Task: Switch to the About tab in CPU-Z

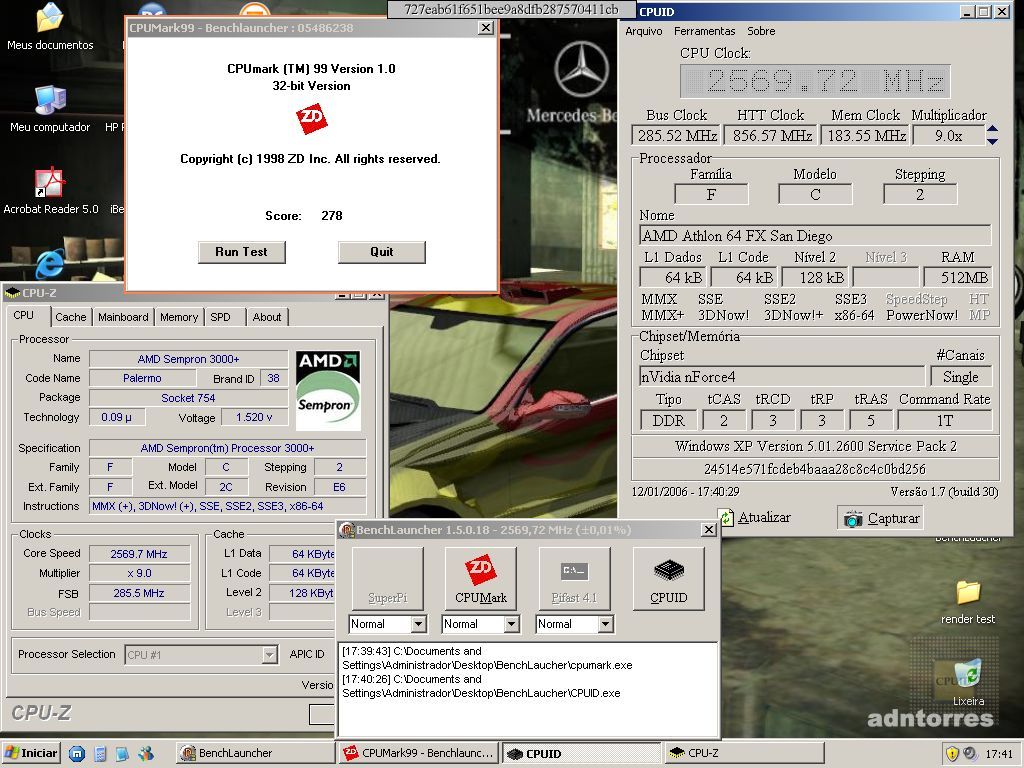Action: click(266, 317)
